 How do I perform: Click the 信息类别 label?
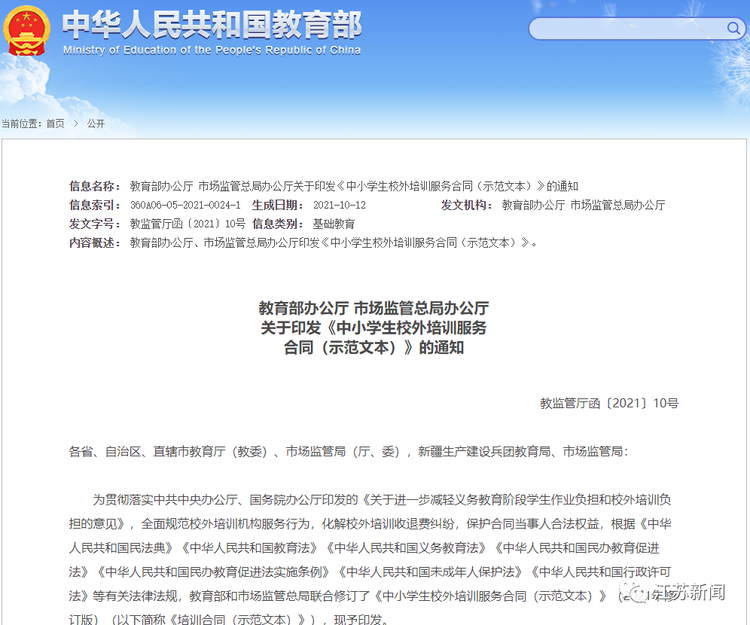coord(277,224)
